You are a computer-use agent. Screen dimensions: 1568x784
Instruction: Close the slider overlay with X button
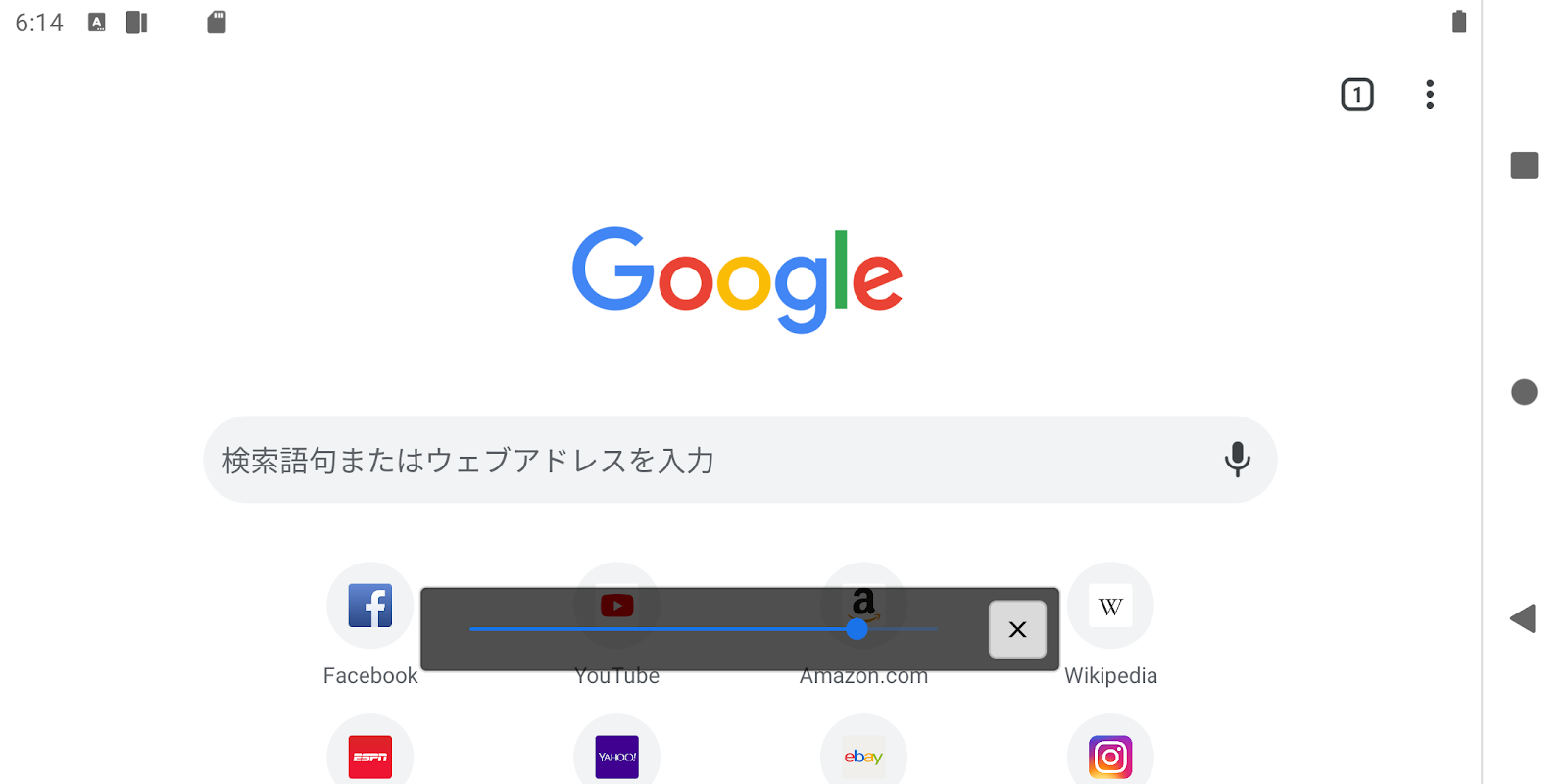click(1017, 629)
